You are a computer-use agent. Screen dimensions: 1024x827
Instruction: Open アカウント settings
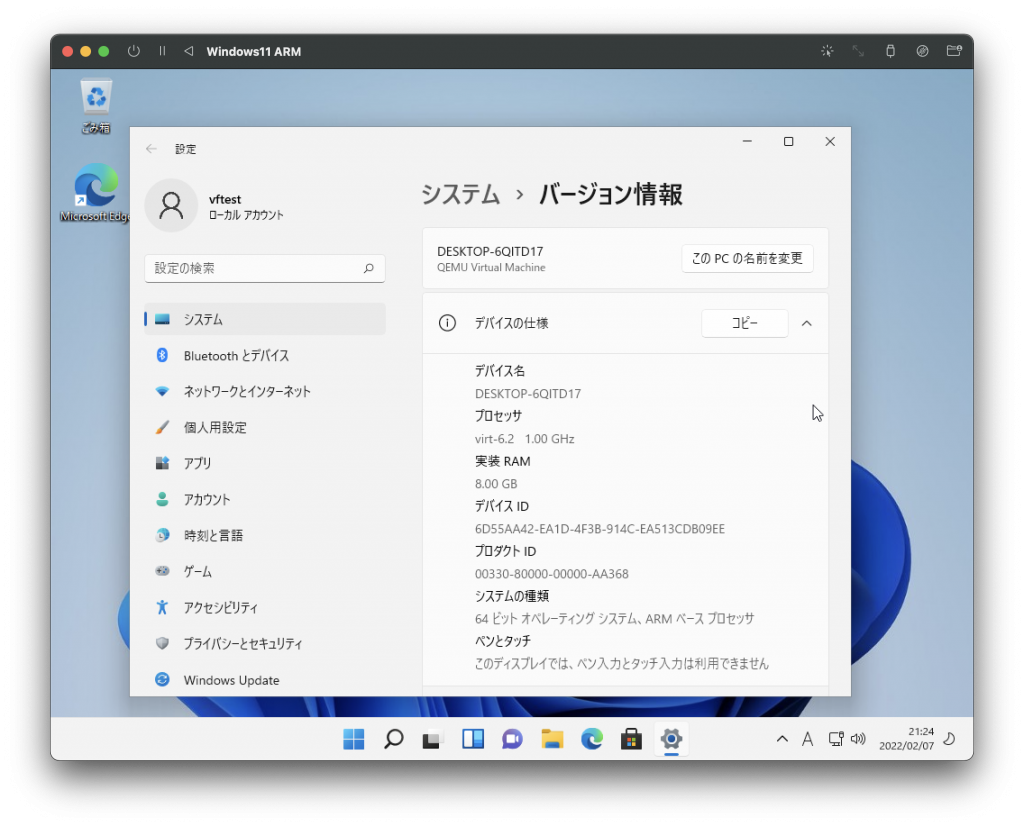point(264,500)
